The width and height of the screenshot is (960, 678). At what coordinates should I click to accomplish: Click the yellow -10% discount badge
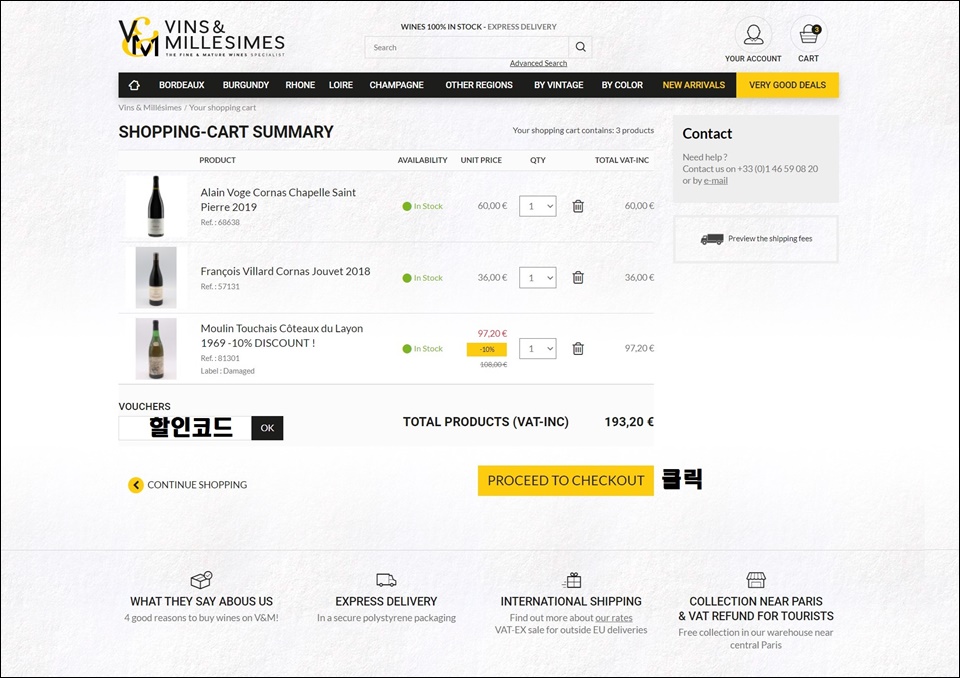(x=487, y=350)
